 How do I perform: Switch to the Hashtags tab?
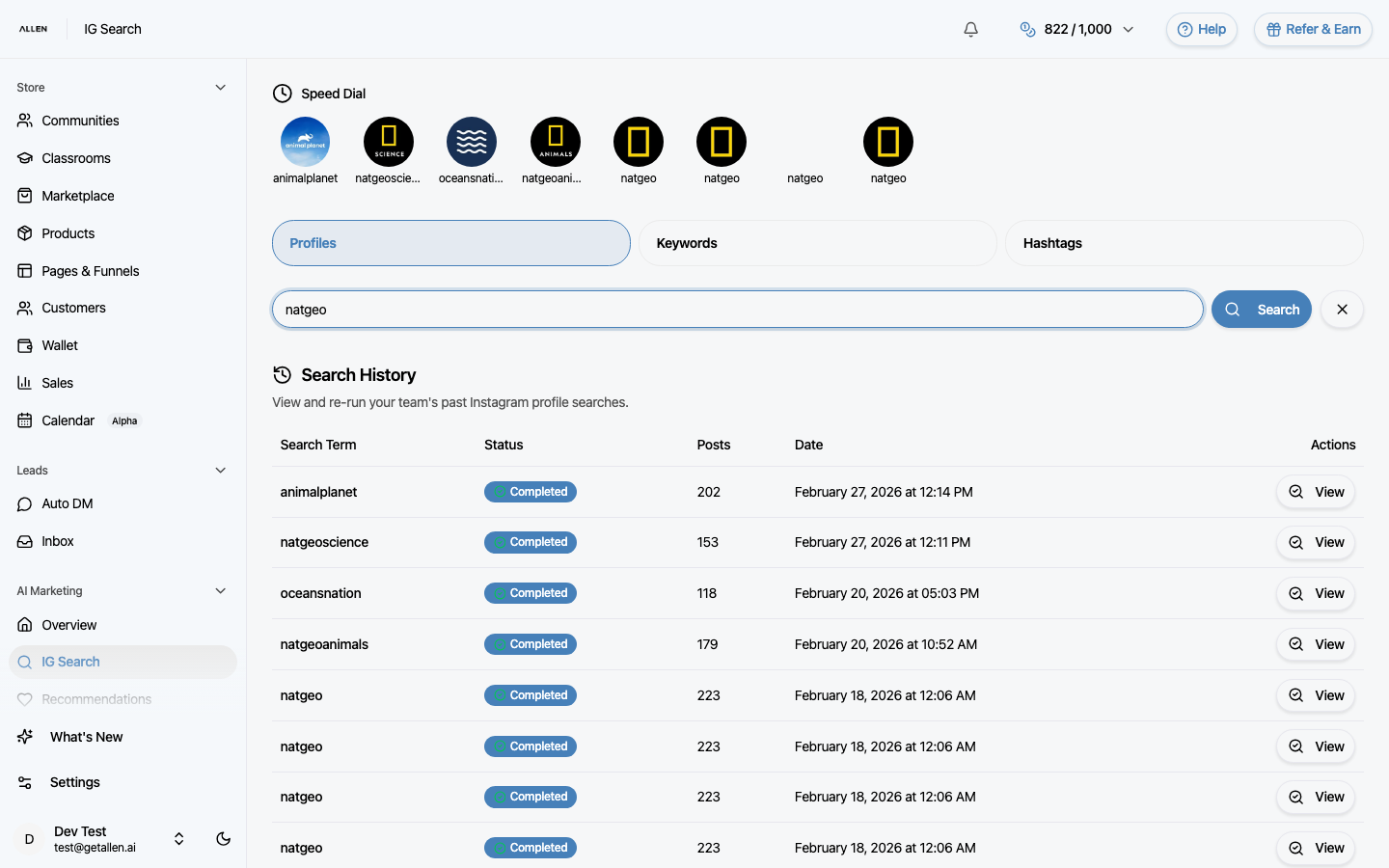[x=1184, y=243]
